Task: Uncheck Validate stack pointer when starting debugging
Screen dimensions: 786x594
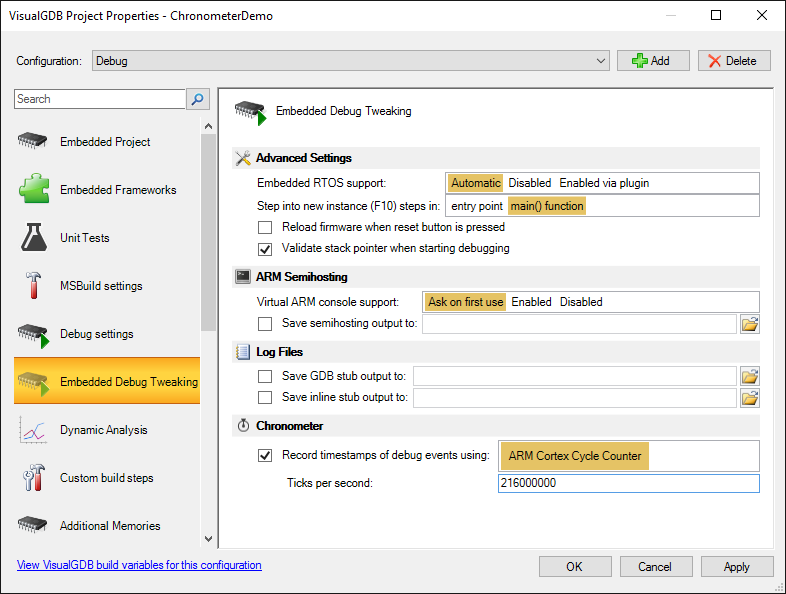Action: (x=265, y=249)
